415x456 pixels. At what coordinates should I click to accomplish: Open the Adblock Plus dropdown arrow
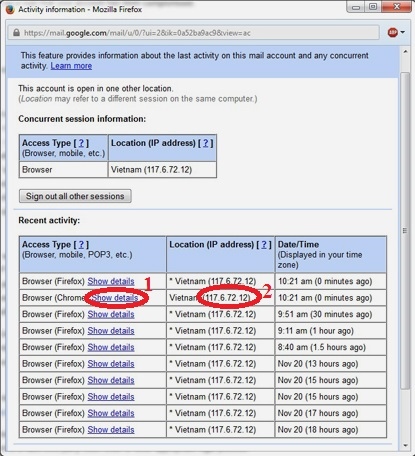(403, 32)
